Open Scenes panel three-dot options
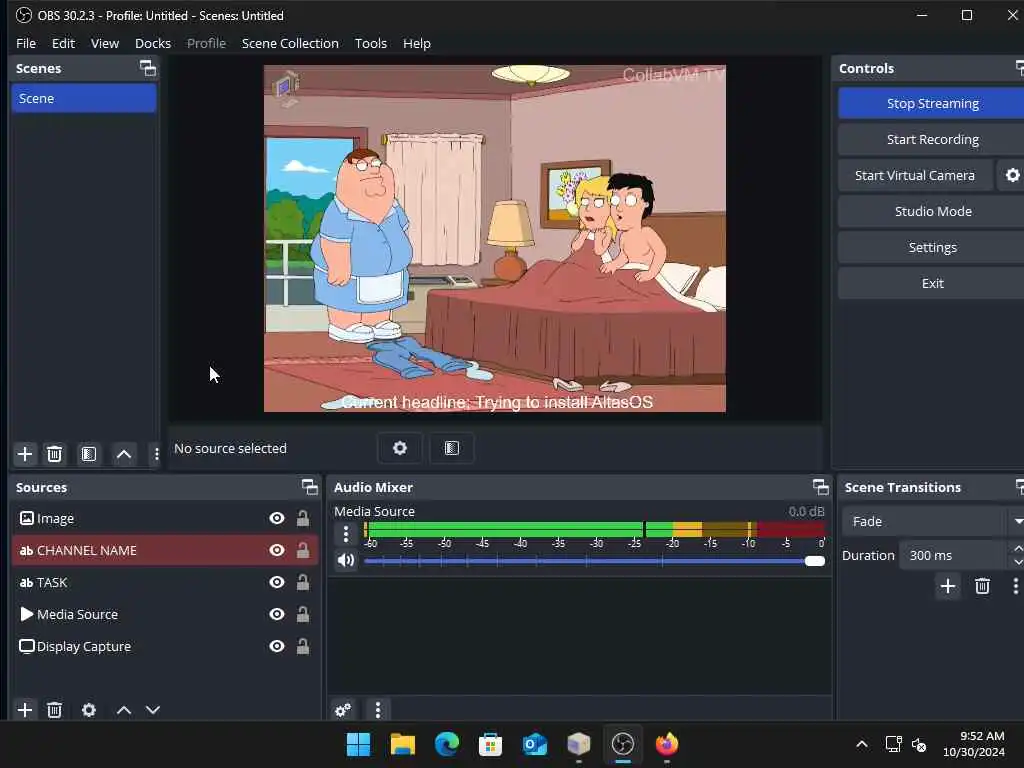Viewport: 1024px width, 768px height. [x=156, y=454]
